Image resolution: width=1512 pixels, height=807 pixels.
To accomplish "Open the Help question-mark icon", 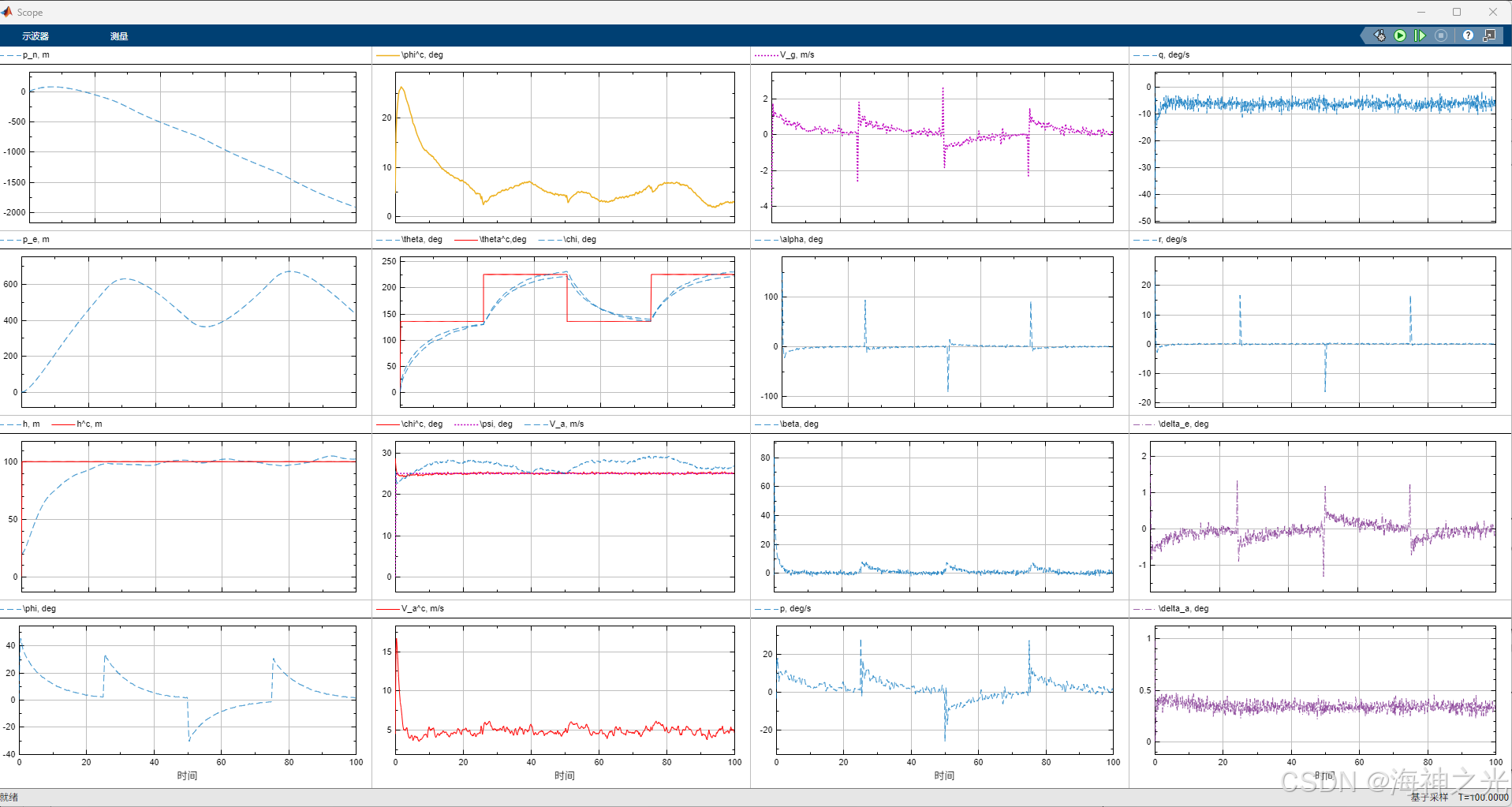I will click(1468, 35).
